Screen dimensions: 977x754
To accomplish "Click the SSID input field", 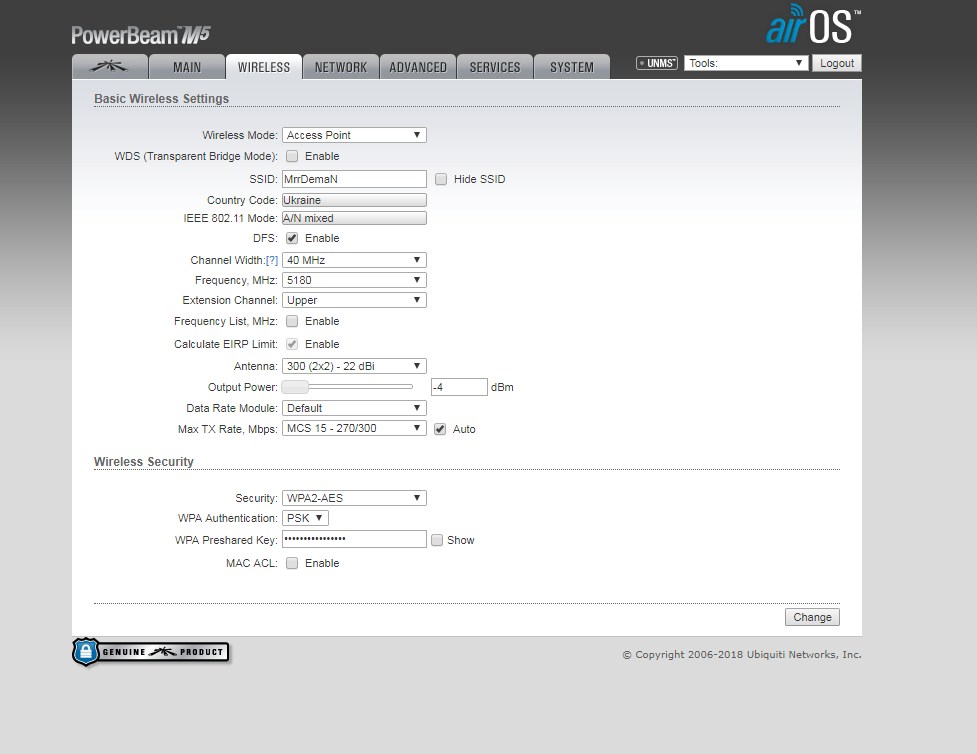I will [x=354, y=179].
